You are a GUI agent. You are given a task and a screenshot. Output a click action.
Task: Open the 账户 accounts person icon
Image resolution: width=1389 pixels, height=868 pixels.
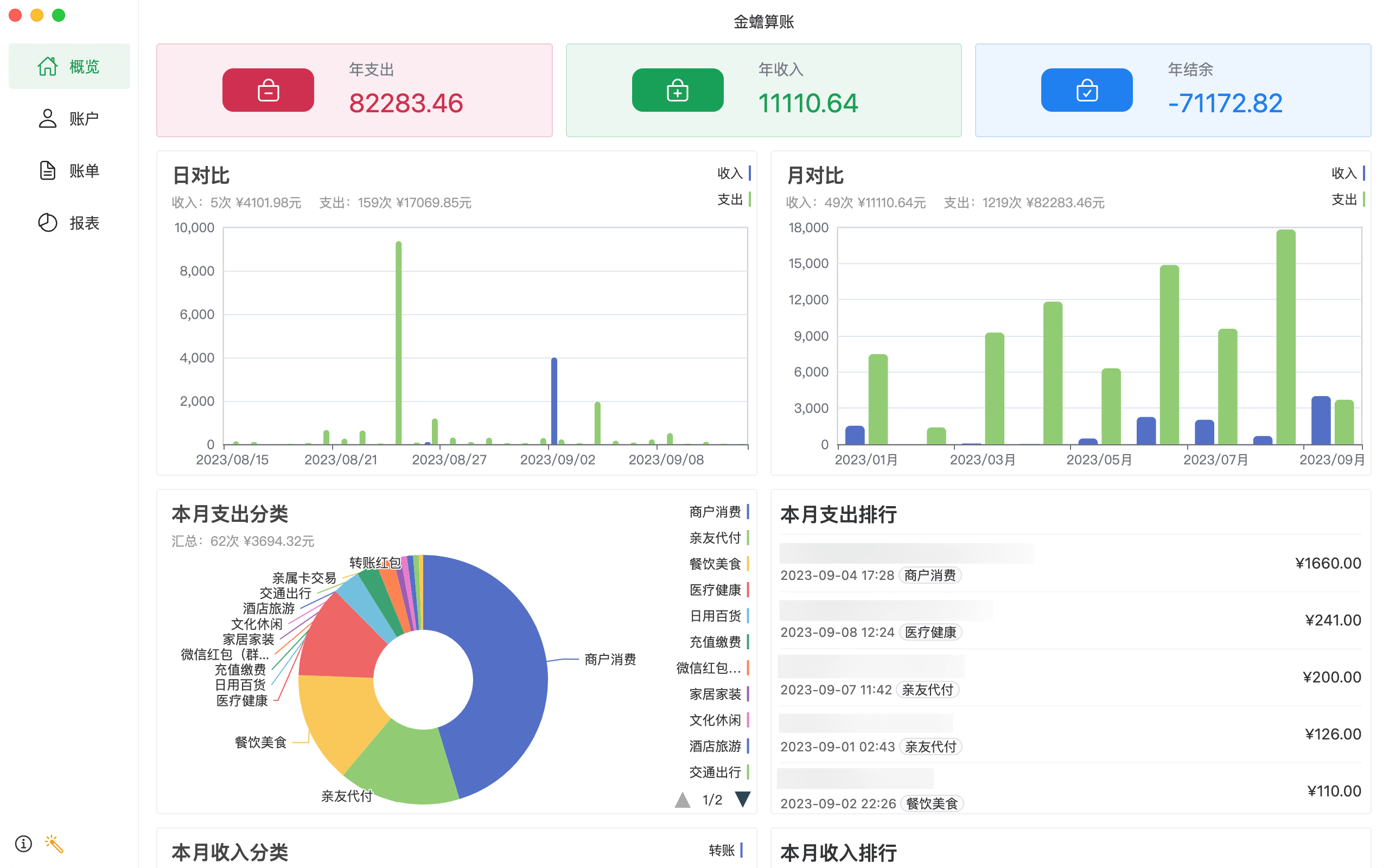coord(48,119)
